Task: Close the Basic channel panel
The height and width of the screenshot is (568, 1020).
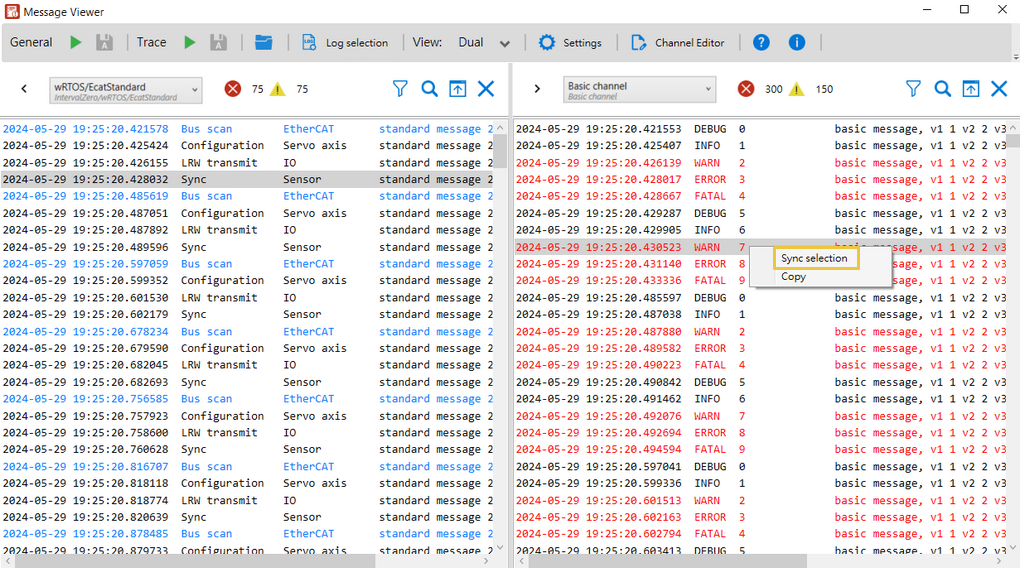Action: pos(998,89)
